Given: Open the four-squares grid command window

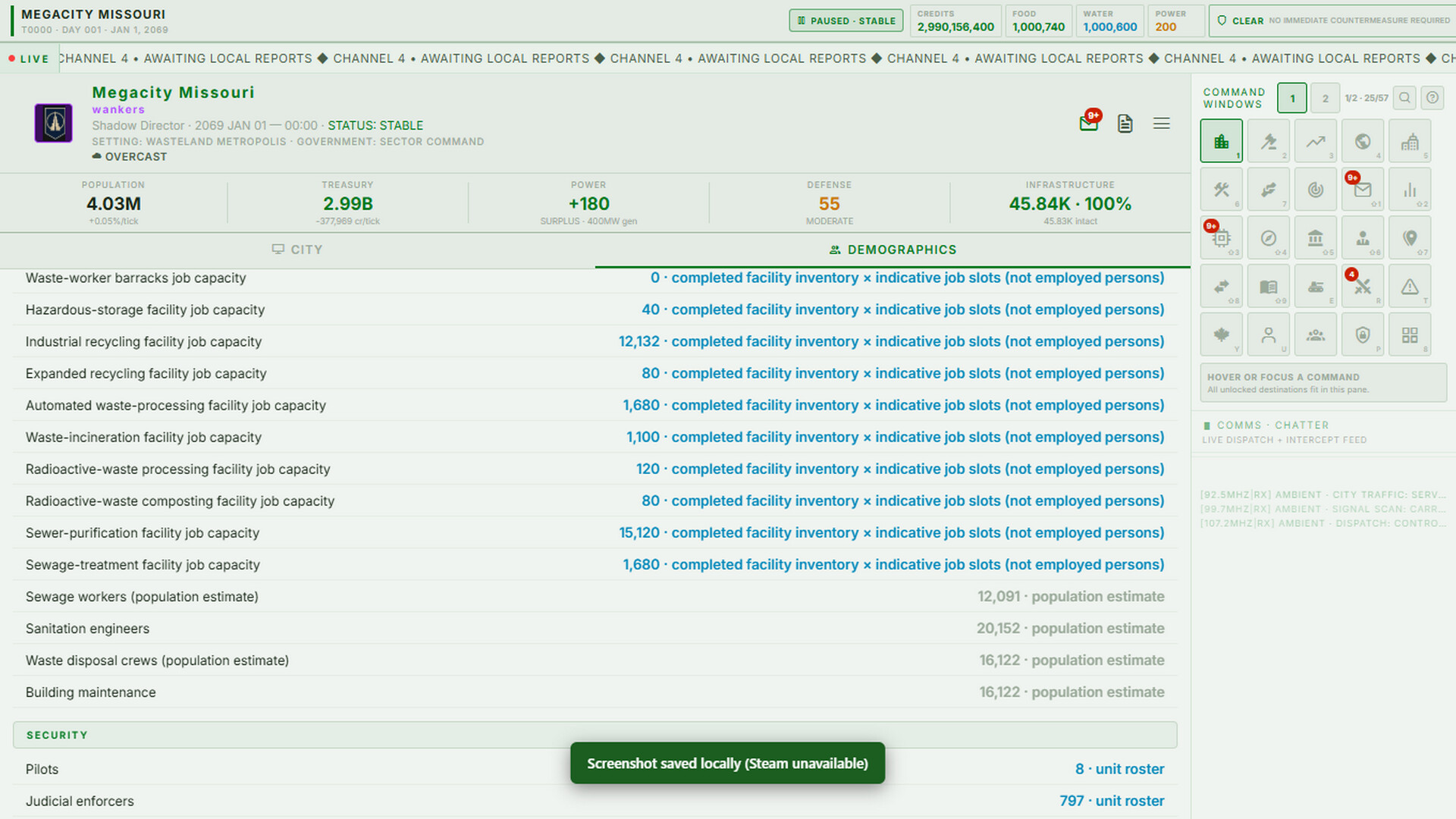Looking at the screenshot, I should (x=1409, y=335).
